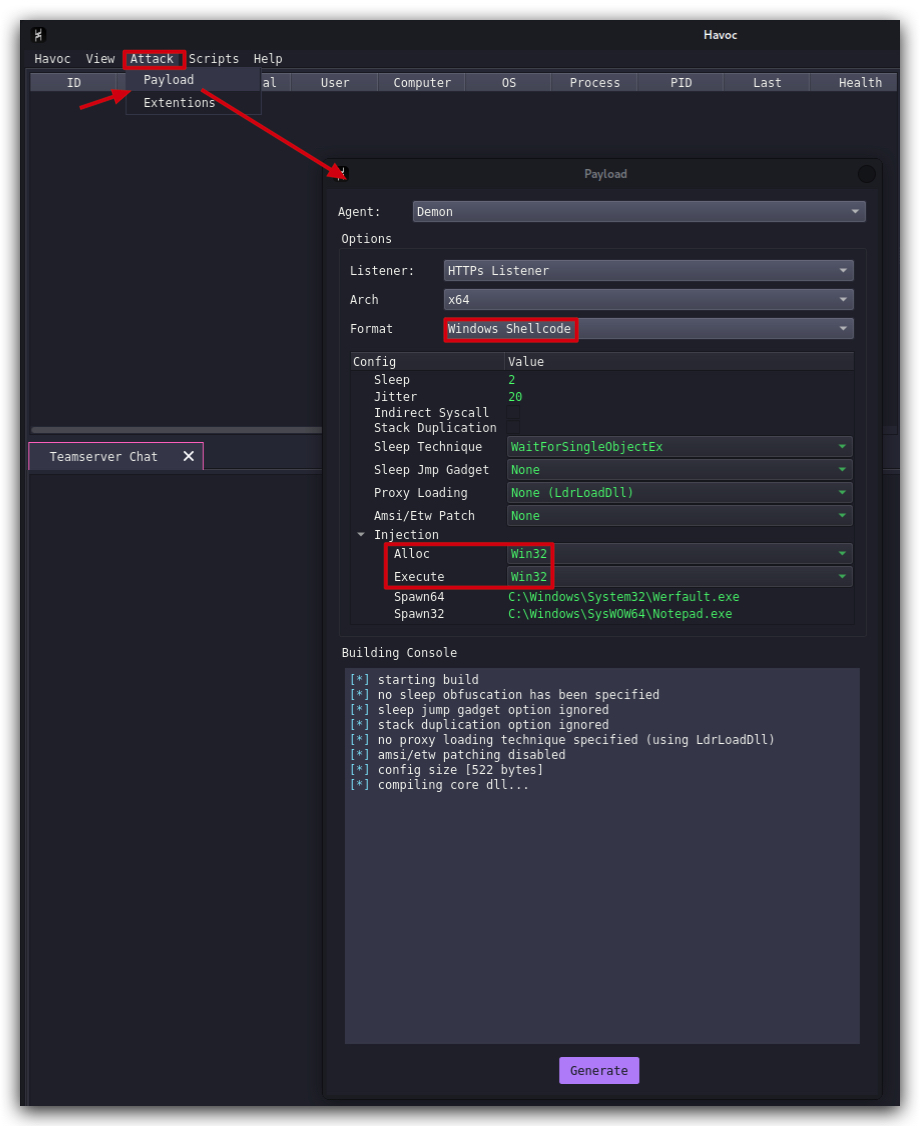Open the Havoc menu
Image resolution: width=920 pixels, height=1126 pixels.
pyautogui.click(x=52, y=59)
